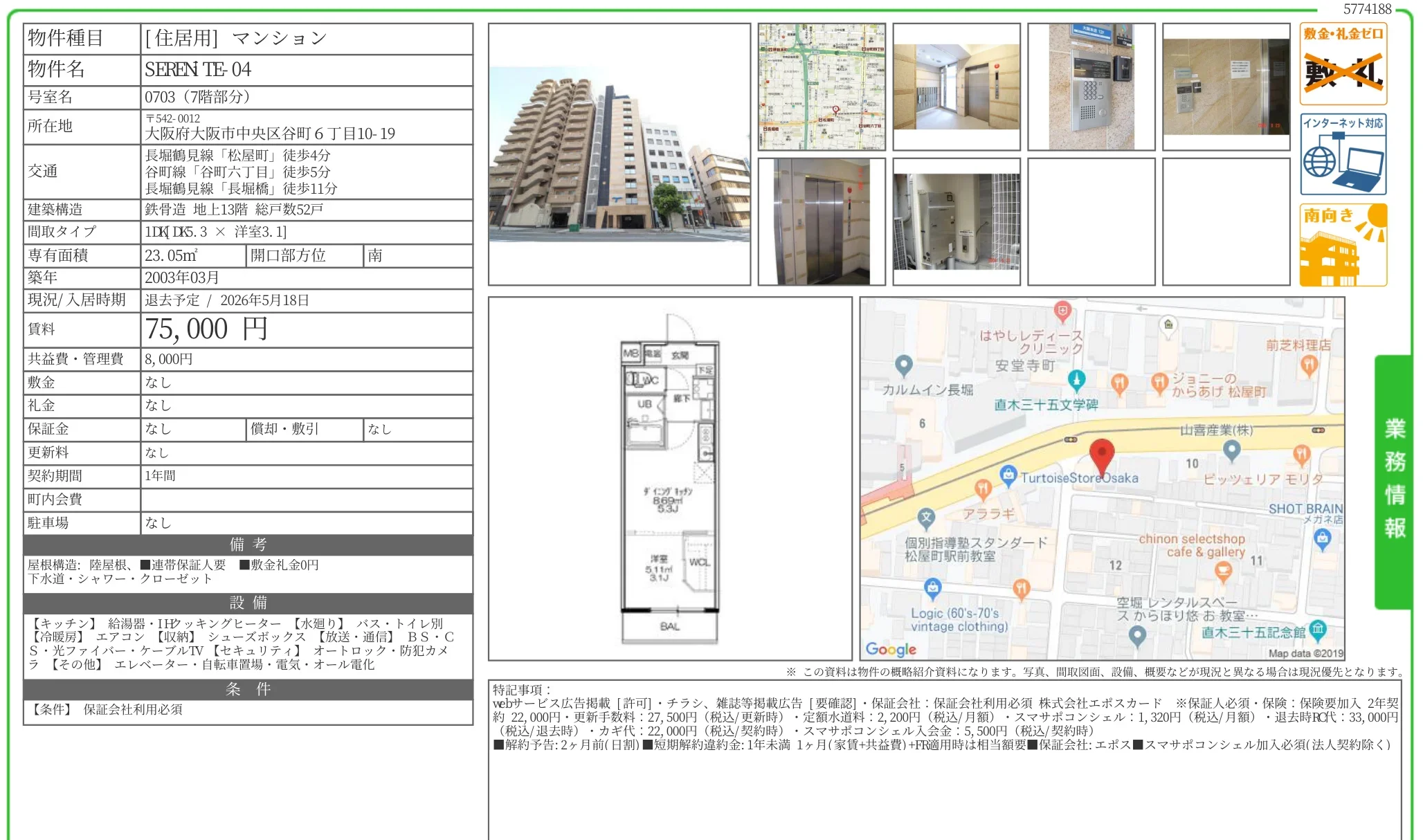Click the rent amount 75,000円
The width and height of the screenshot is (1423, 840).
coord(206,329)
